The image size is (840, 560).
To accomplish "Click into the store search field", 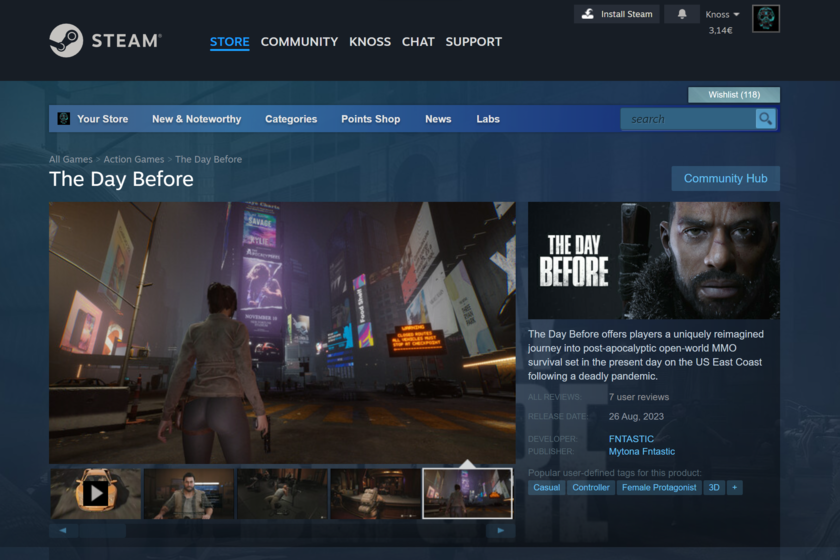I will tap(688, 119).
